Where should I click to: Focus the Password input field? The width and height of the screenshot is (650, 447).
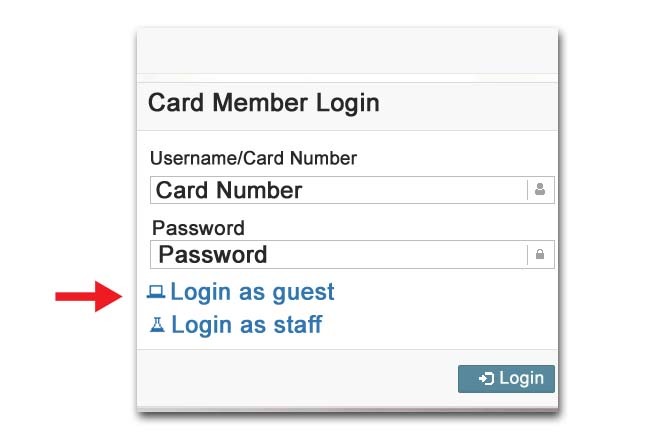[x=352, y=254]
